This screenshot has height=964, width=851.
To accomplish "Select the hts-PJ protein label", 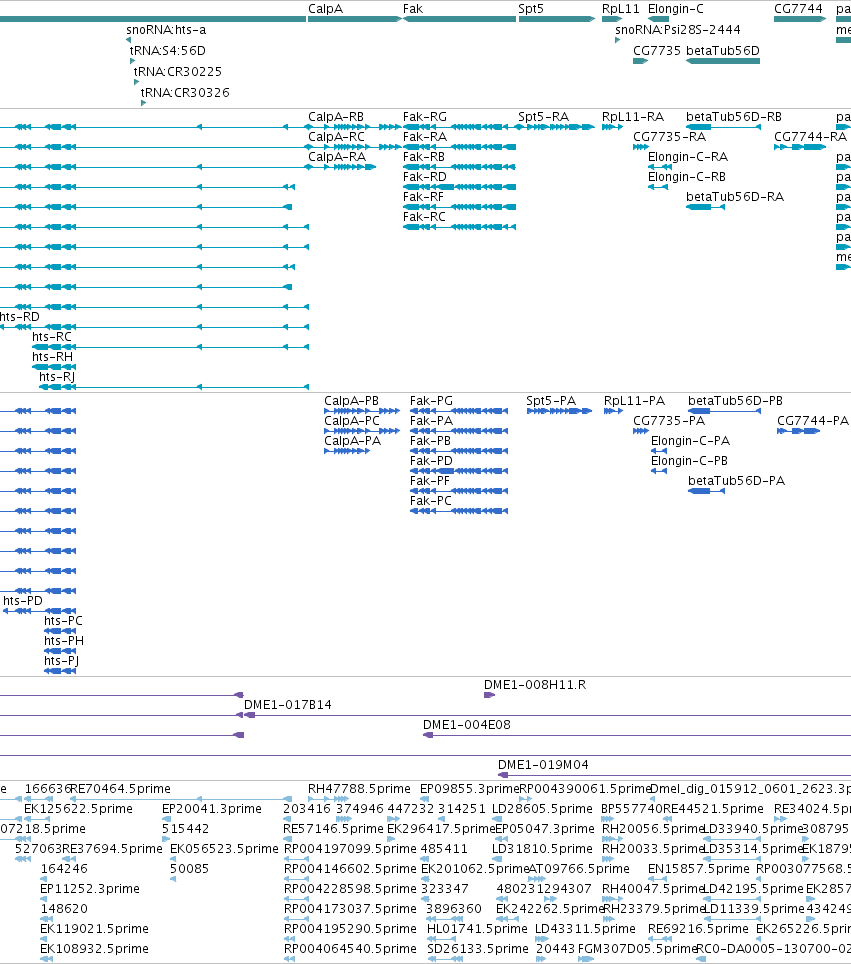I will click(x=61, y=661).
